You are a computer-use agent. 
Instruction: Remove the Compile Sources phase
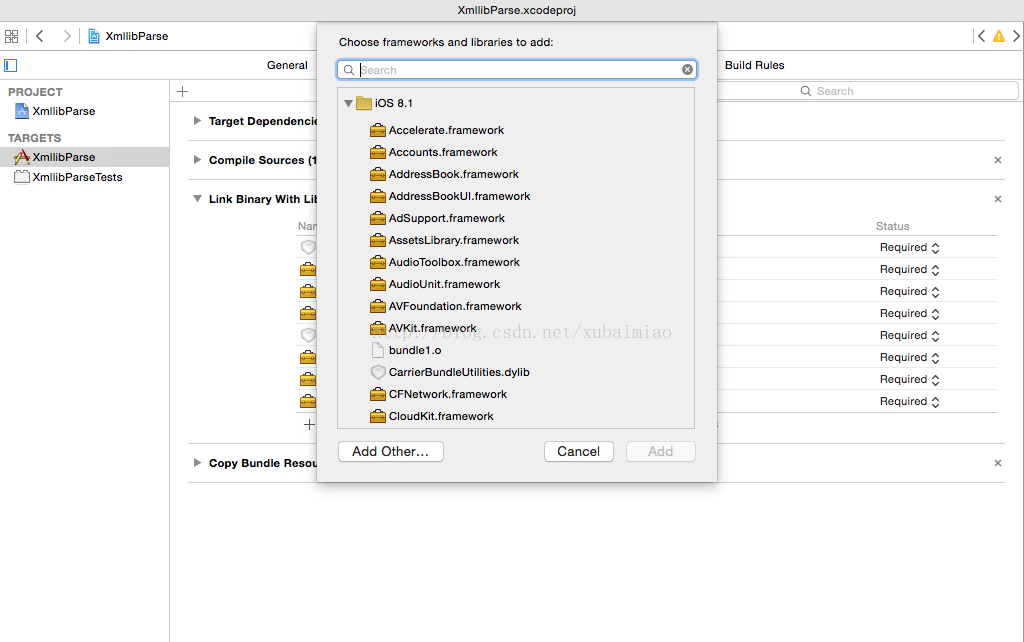[x=998, y=160]
